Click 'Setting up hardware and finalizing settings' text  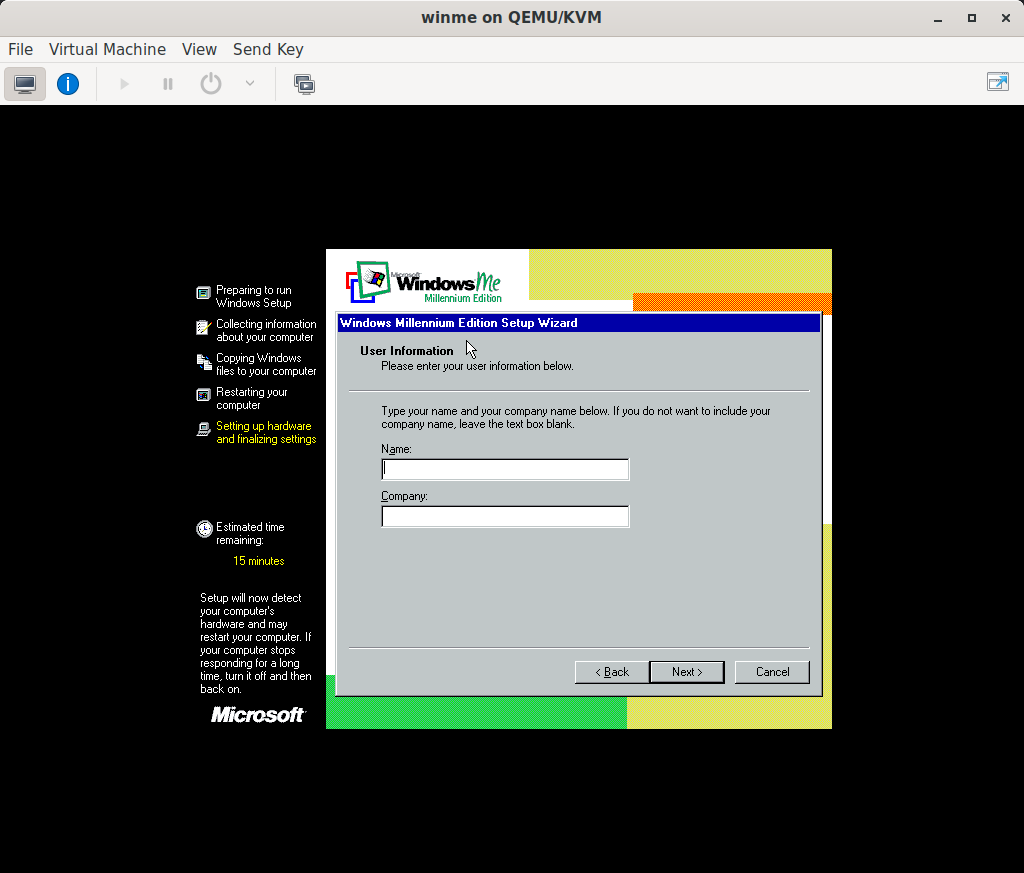(266, 432)
